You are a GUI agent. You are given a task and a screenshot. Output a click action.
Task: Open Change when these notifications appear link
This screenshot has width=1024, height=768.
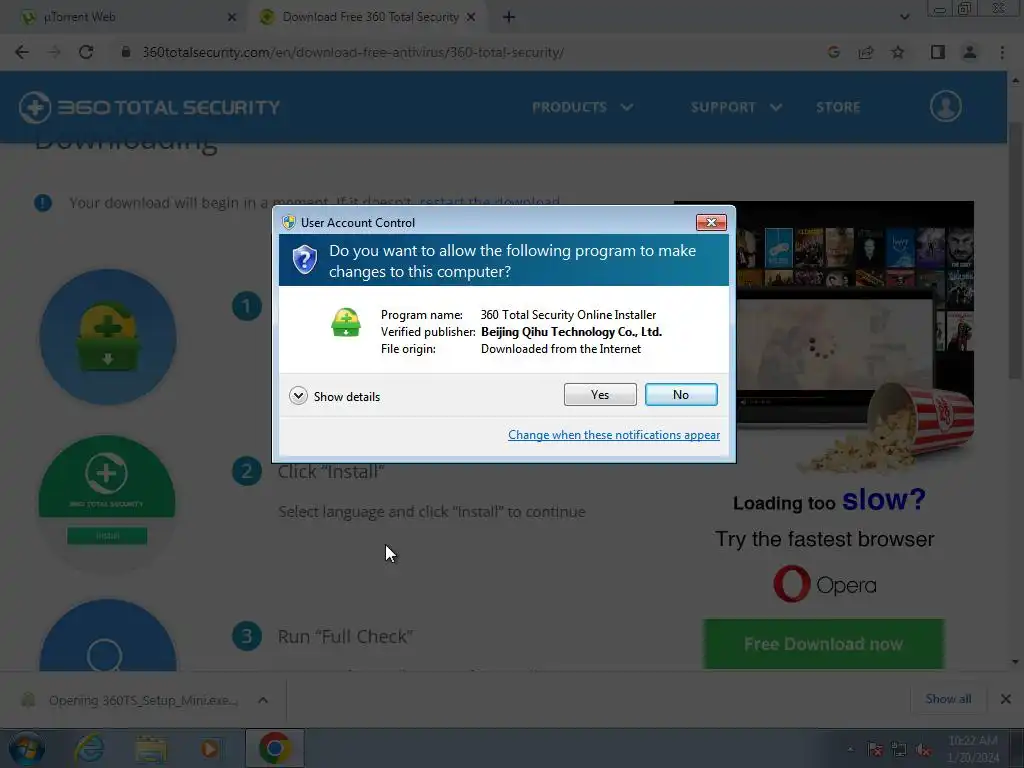614,435
